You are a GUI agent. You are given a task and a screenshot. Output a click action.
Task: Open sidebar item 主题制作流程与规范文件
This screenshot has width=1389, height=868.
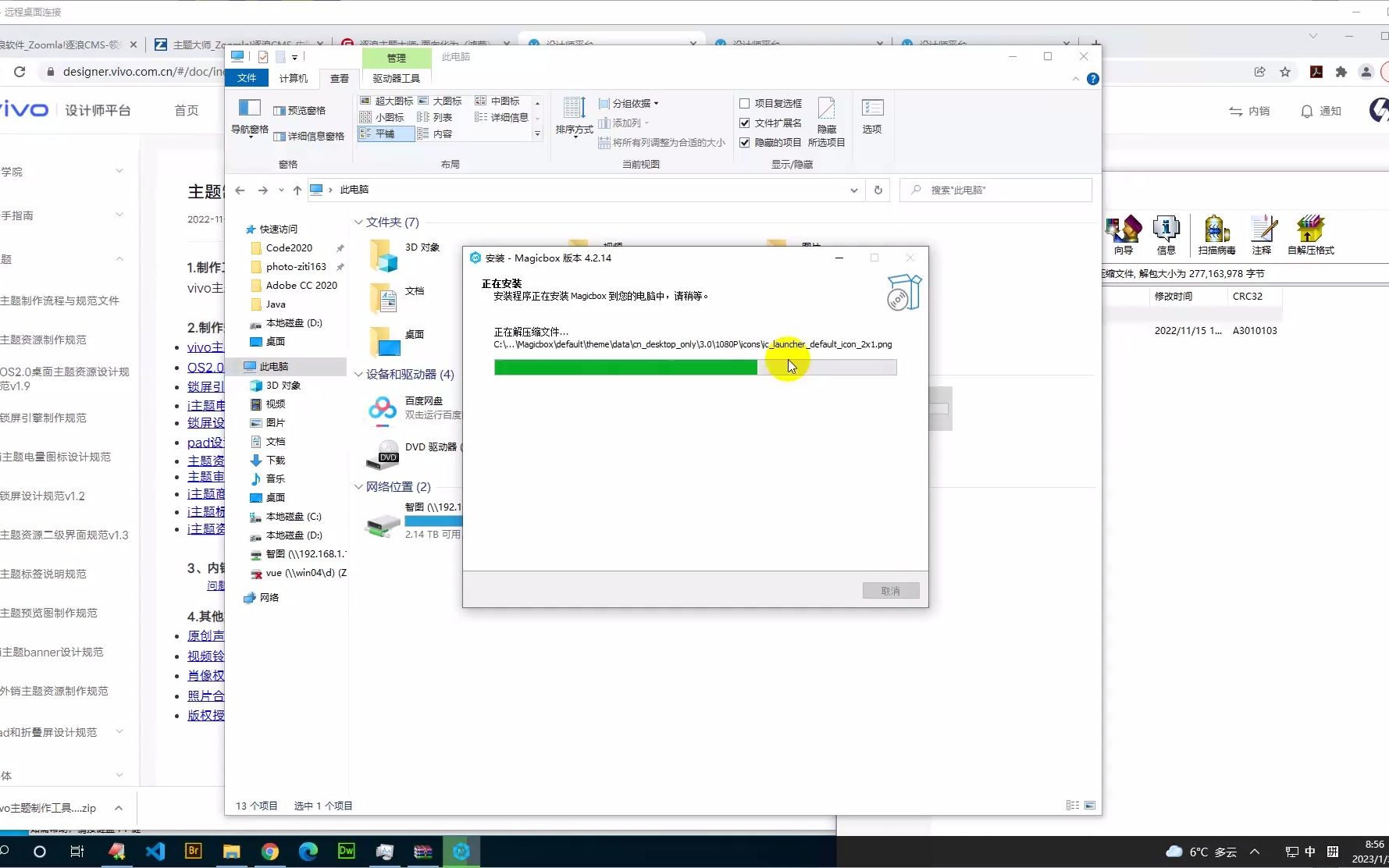[59, 301]
